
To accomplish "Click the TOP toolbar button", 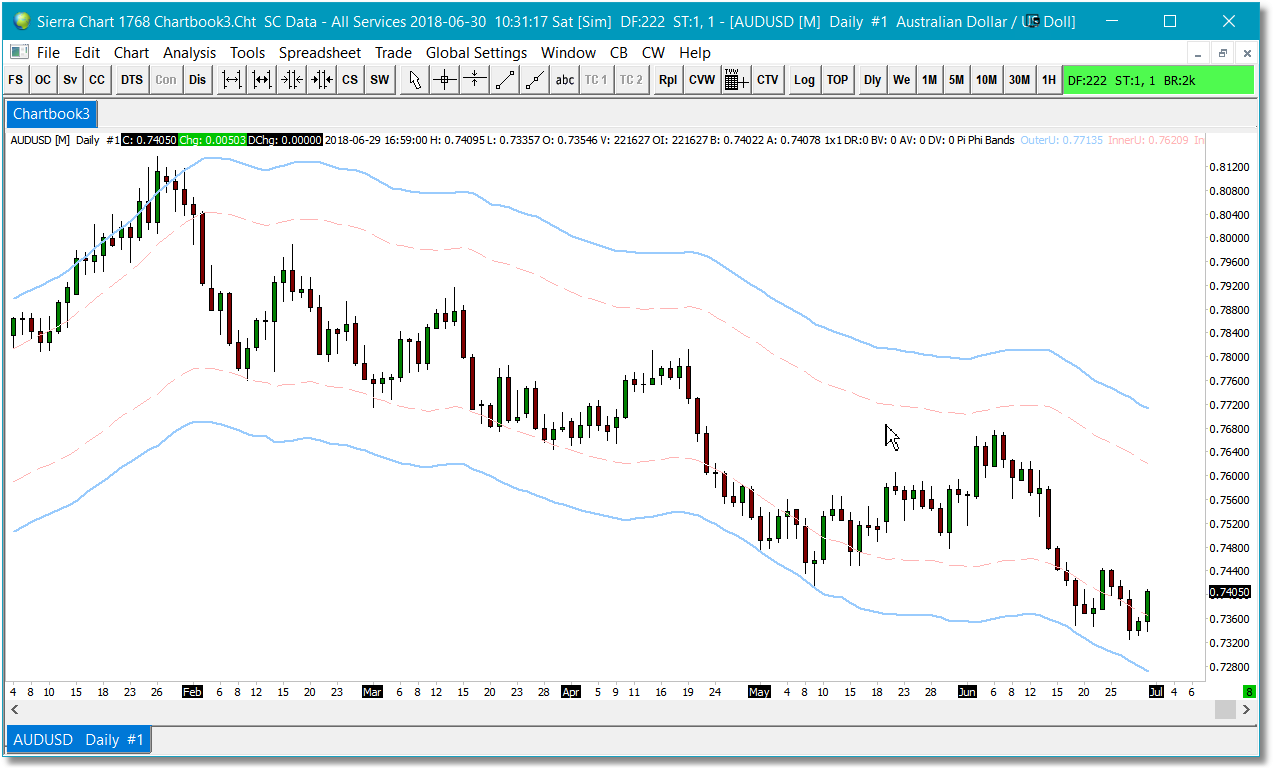I will tap(838, 80).
